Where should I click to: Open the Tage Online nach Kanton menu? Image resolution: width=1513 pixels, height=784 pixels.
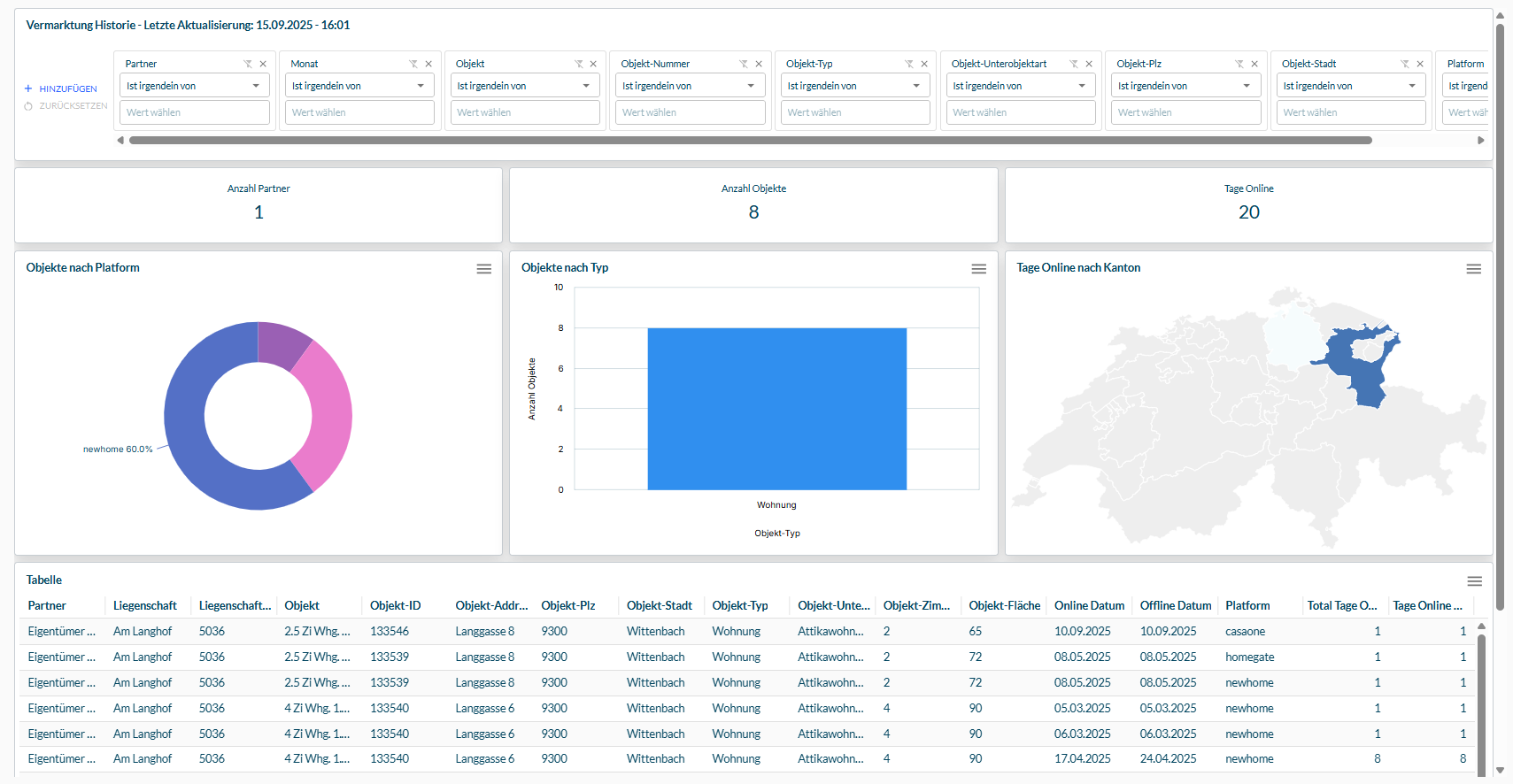point(1473,269)
